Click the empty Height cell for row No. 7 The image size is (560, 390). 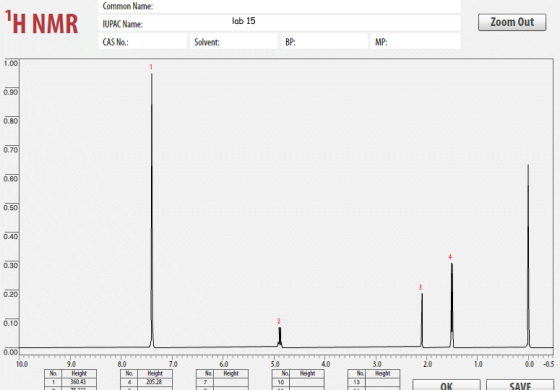[x=231, y=382]
